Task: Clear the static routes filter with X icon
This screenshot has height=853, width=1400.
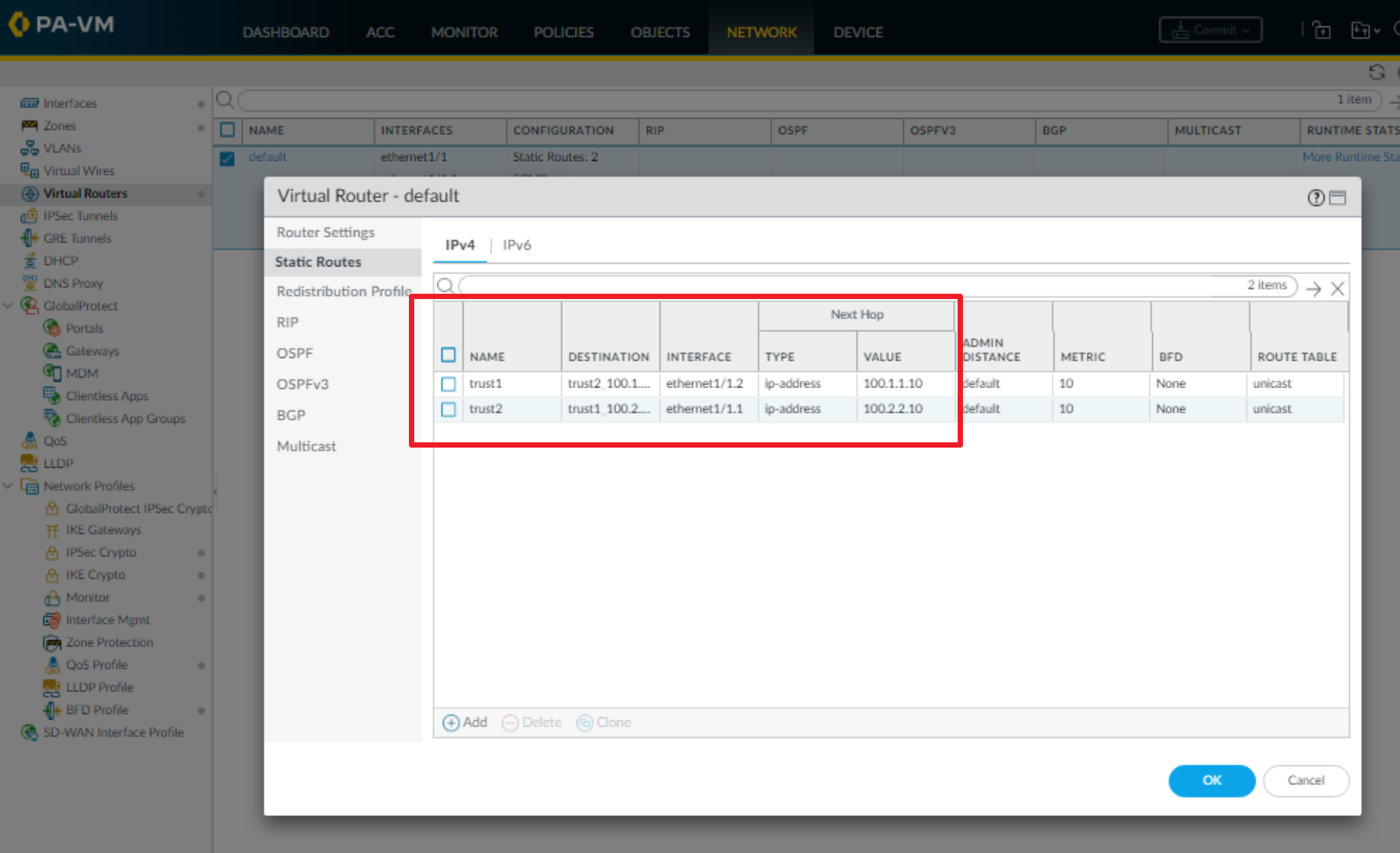Action: pos(1338,288)
